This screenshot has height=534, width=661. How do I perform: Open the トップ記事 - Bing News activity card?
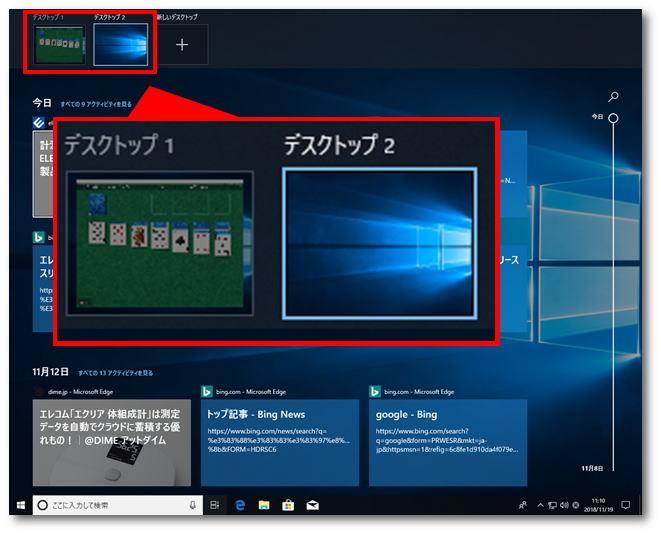click(x=280, y=443)
